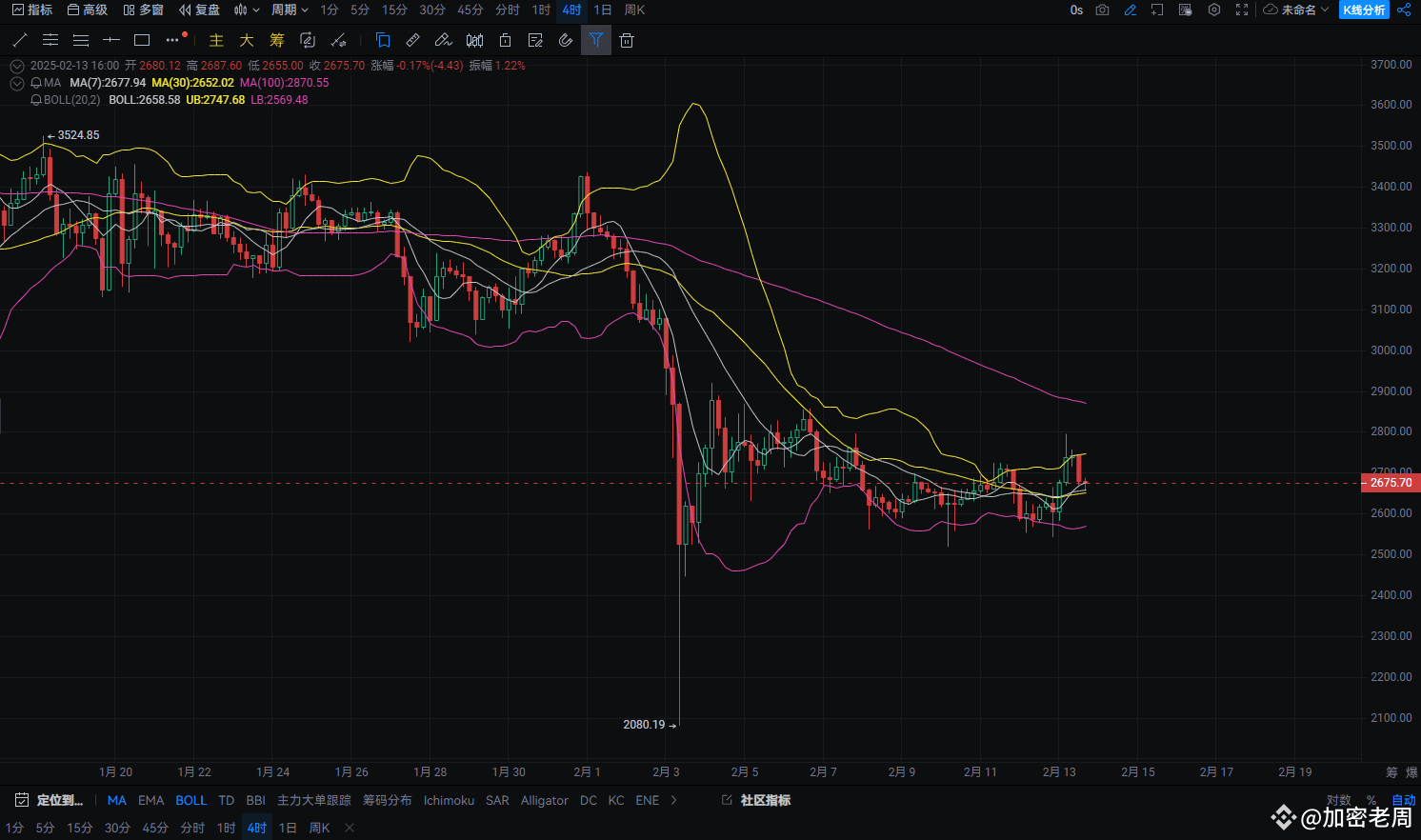Expand the 周期 period dropdown
Image resolution: width=1421 pixels, height=840 pixels.
pos(290,10)
